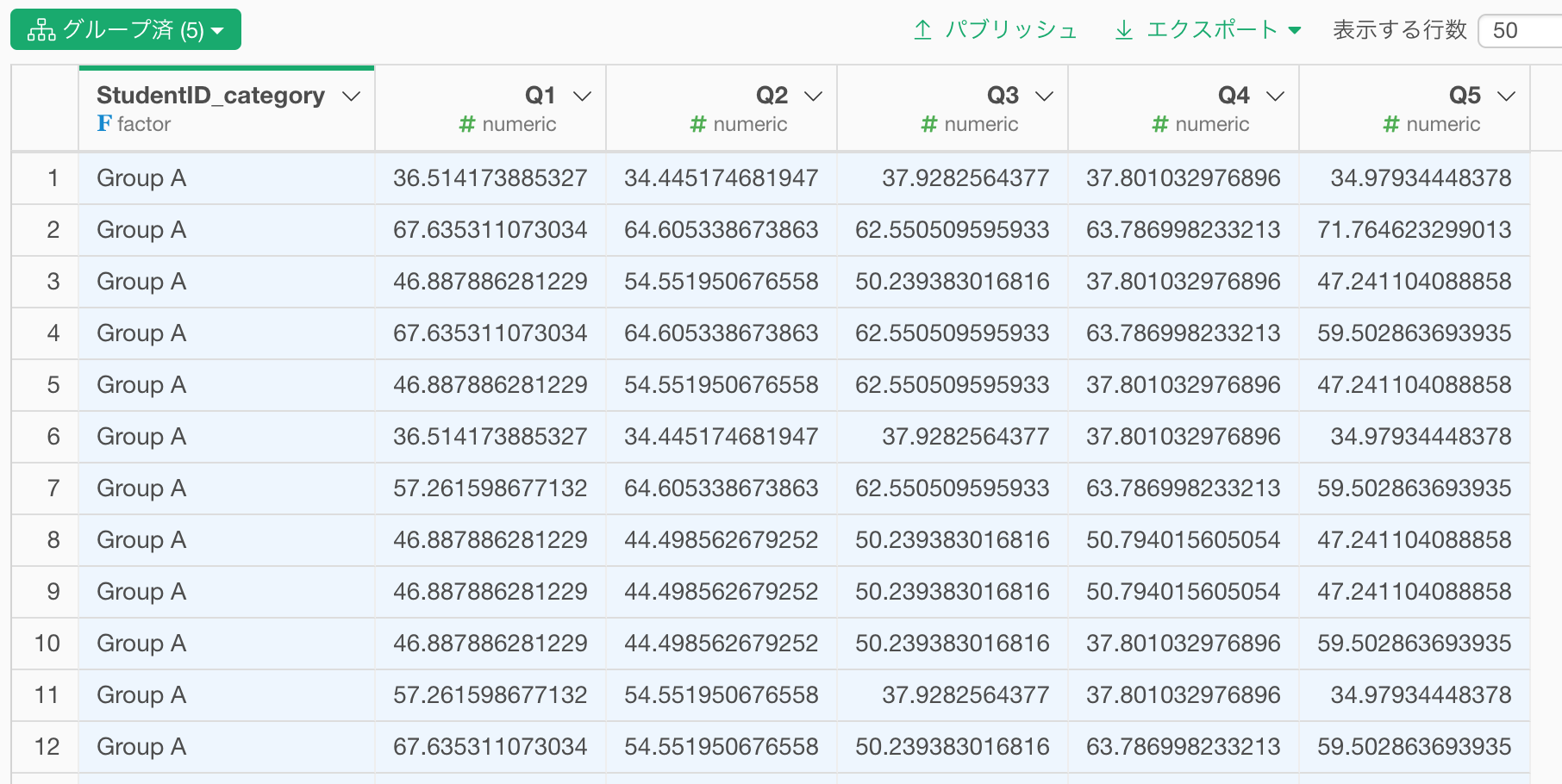Click the numeric type icon under Q1
The image size is (1562, 784).
pyautogui.click(x=467, y=124)
